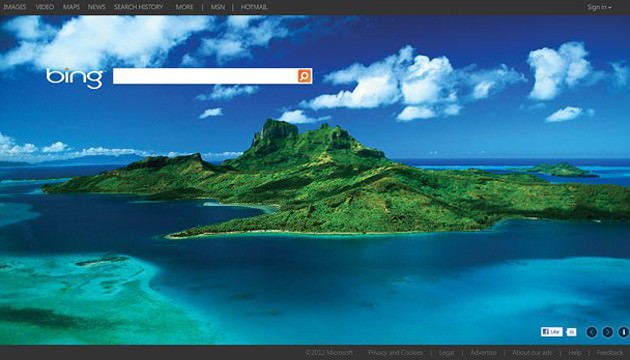
Task: Show the next homepage image
Action: 608,332
